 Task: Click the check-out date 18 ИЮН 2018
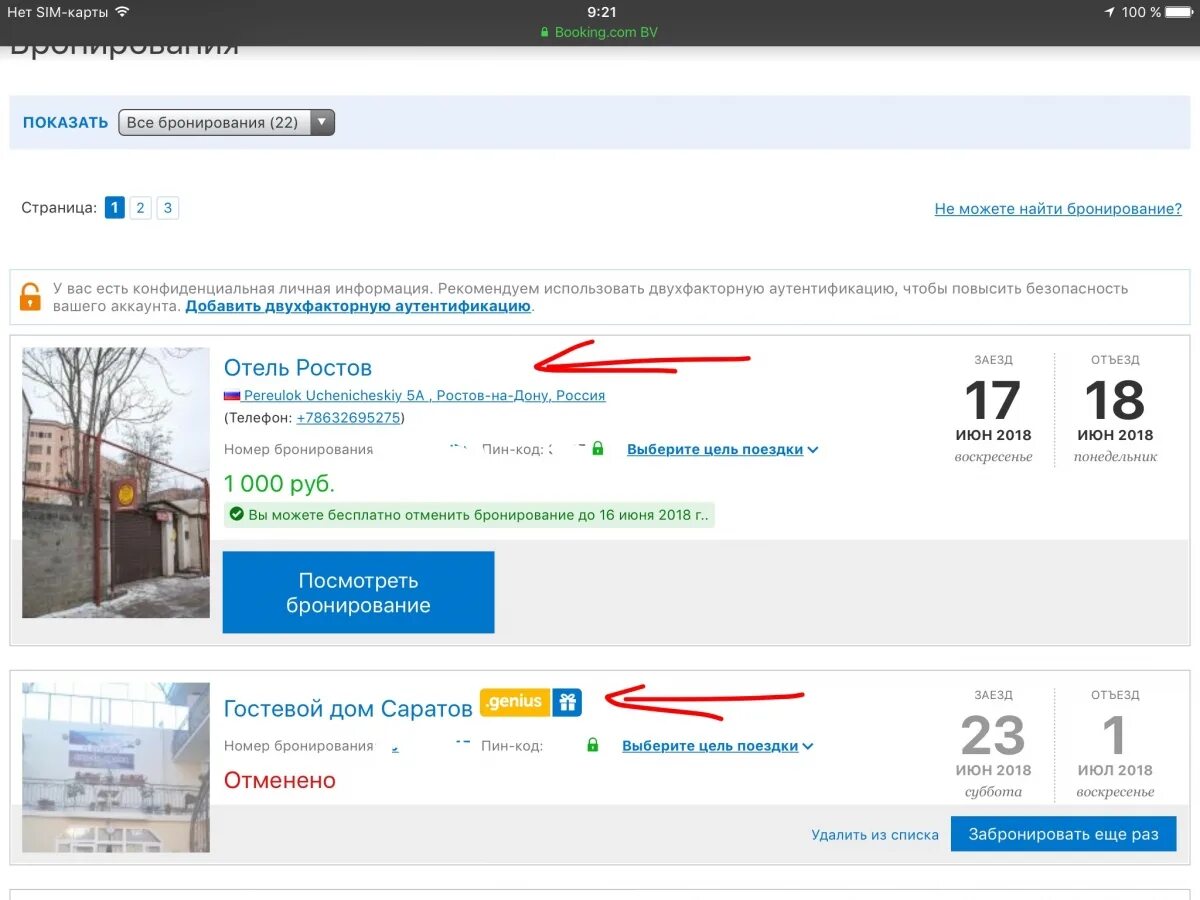pos(1115,409)
